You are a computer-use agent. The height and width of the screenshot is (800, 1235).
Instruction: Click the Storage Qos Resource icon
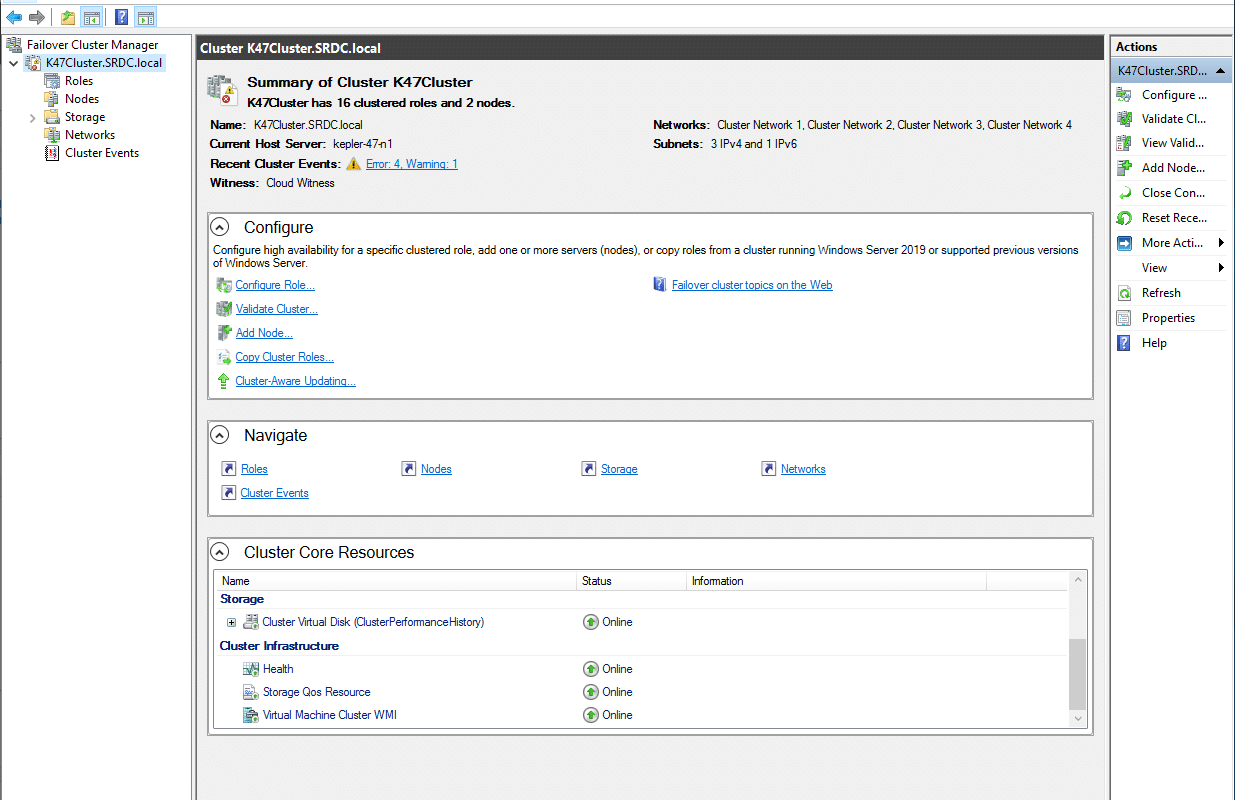point(251,692)
